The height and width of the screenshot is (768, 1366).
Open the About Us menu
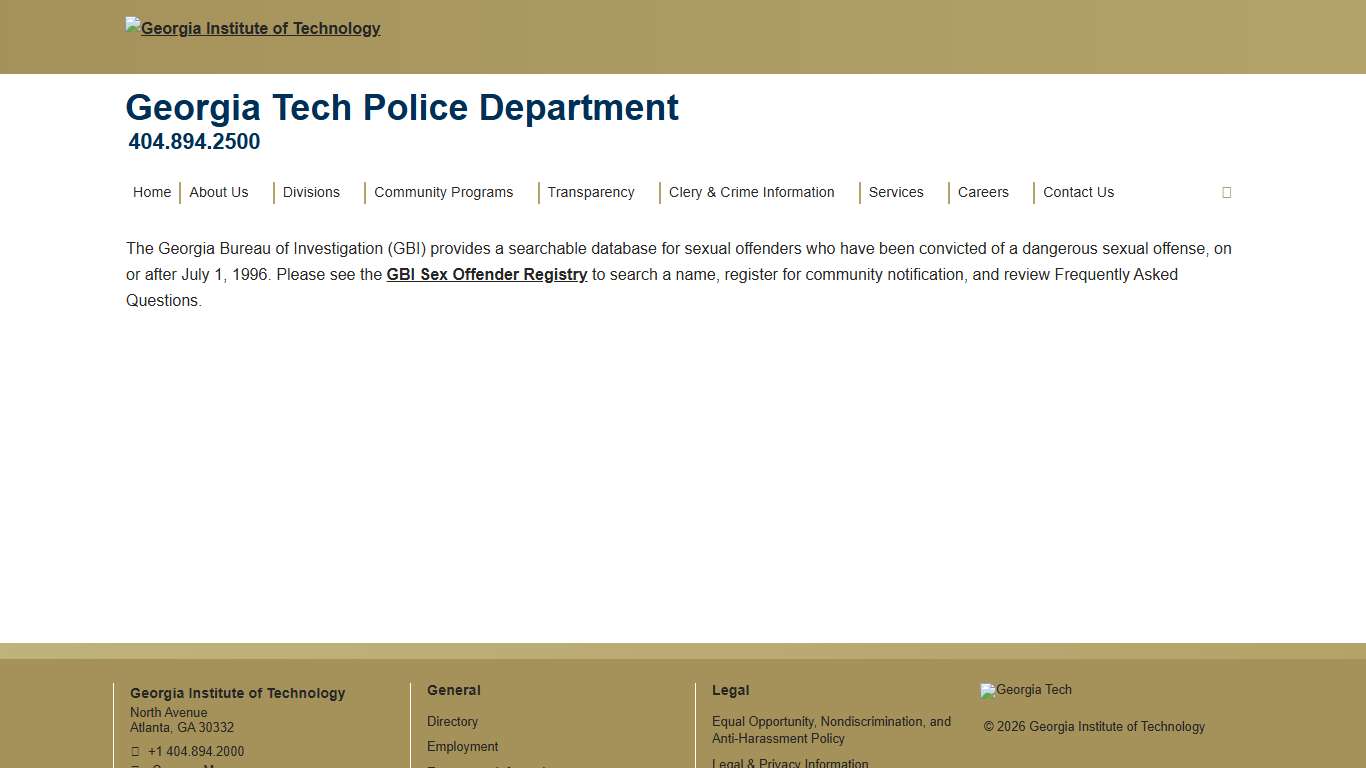click(218, 192)
